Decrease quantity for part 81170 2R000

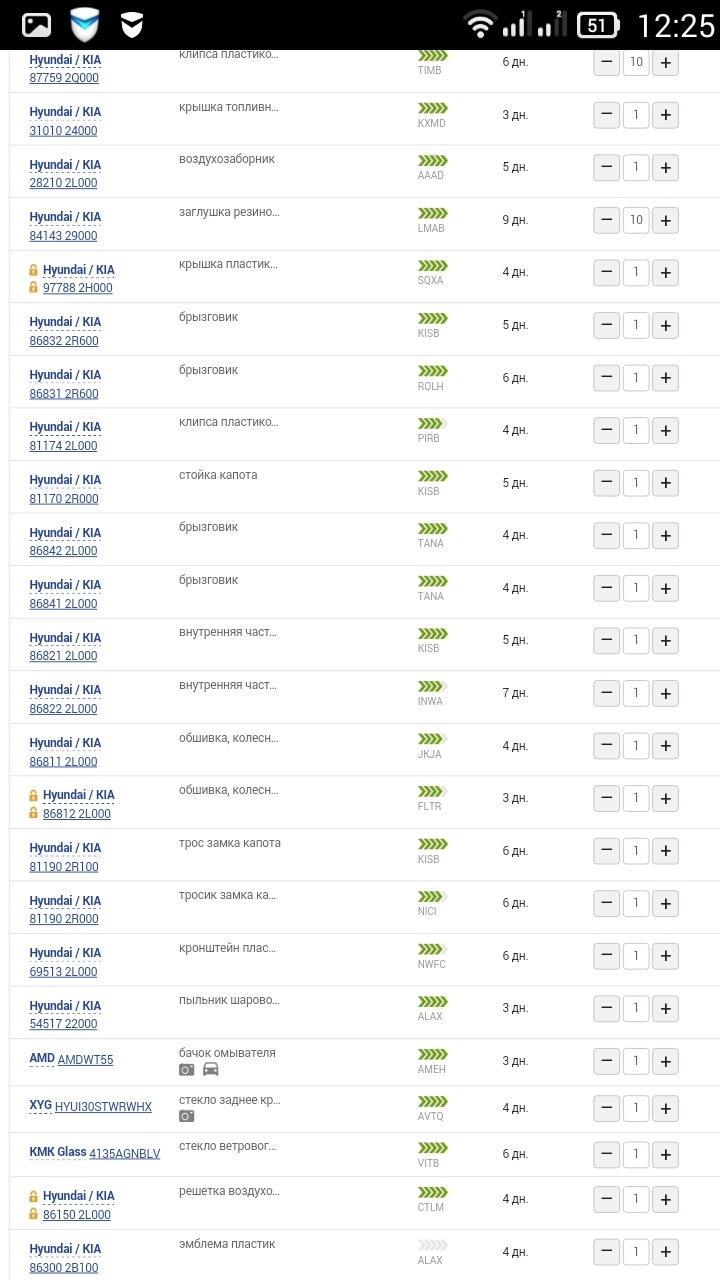[607, 483]
